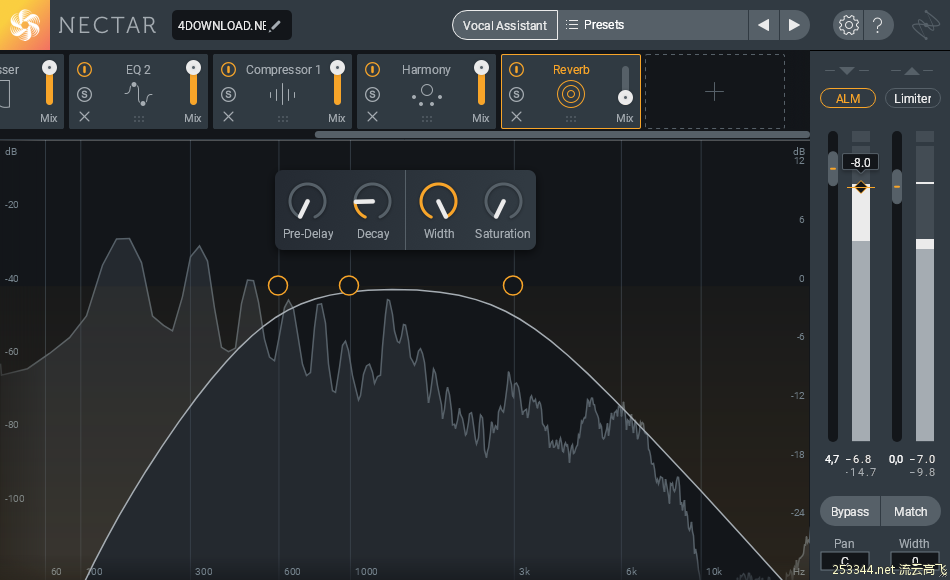950x580 pixels.
Task: Select the EQ 2 module label
Action: [138, 70]
